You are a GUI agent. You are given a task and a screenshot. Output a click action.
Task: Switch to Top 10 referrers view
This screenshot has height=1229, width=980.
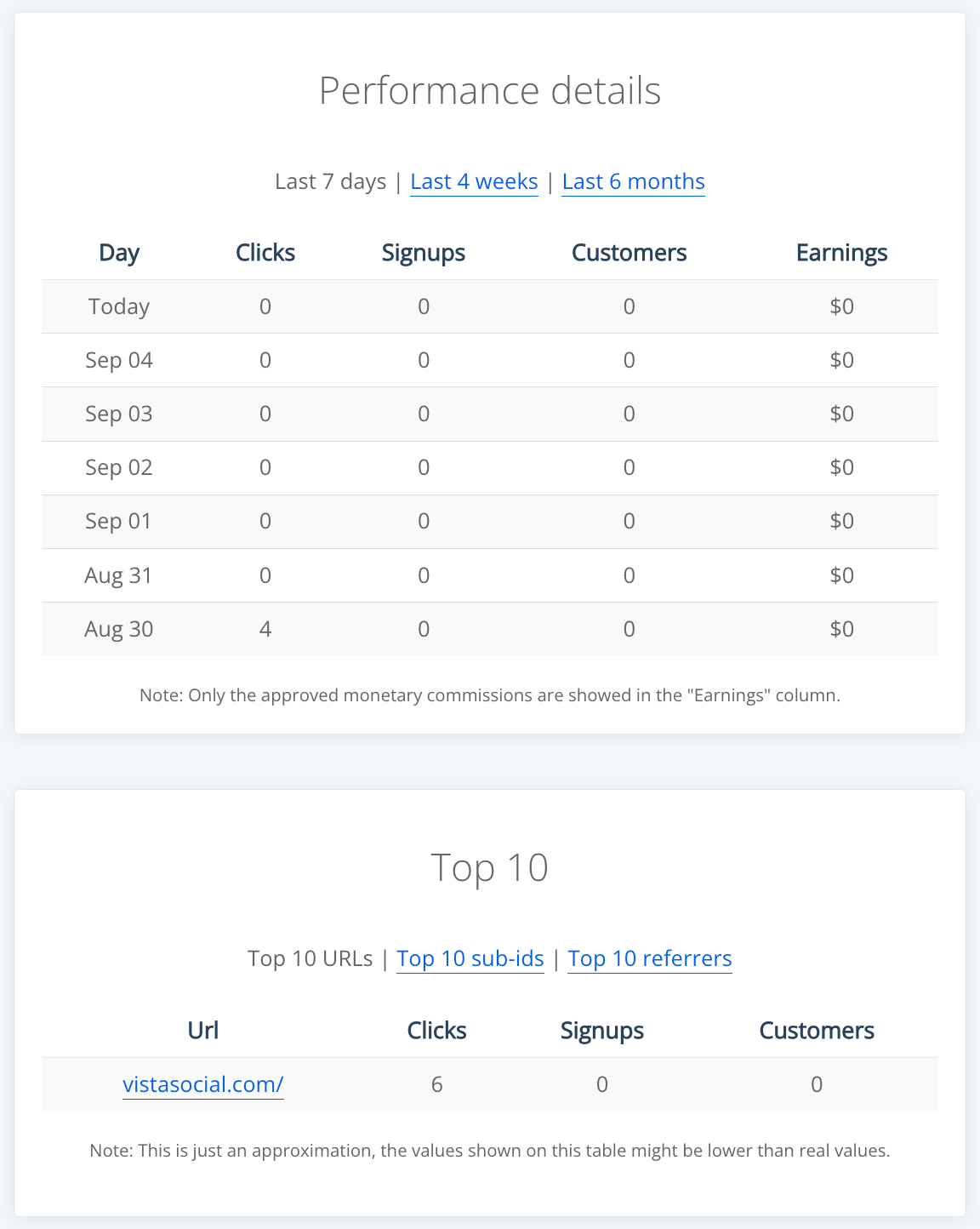click(x=649, y=958)
